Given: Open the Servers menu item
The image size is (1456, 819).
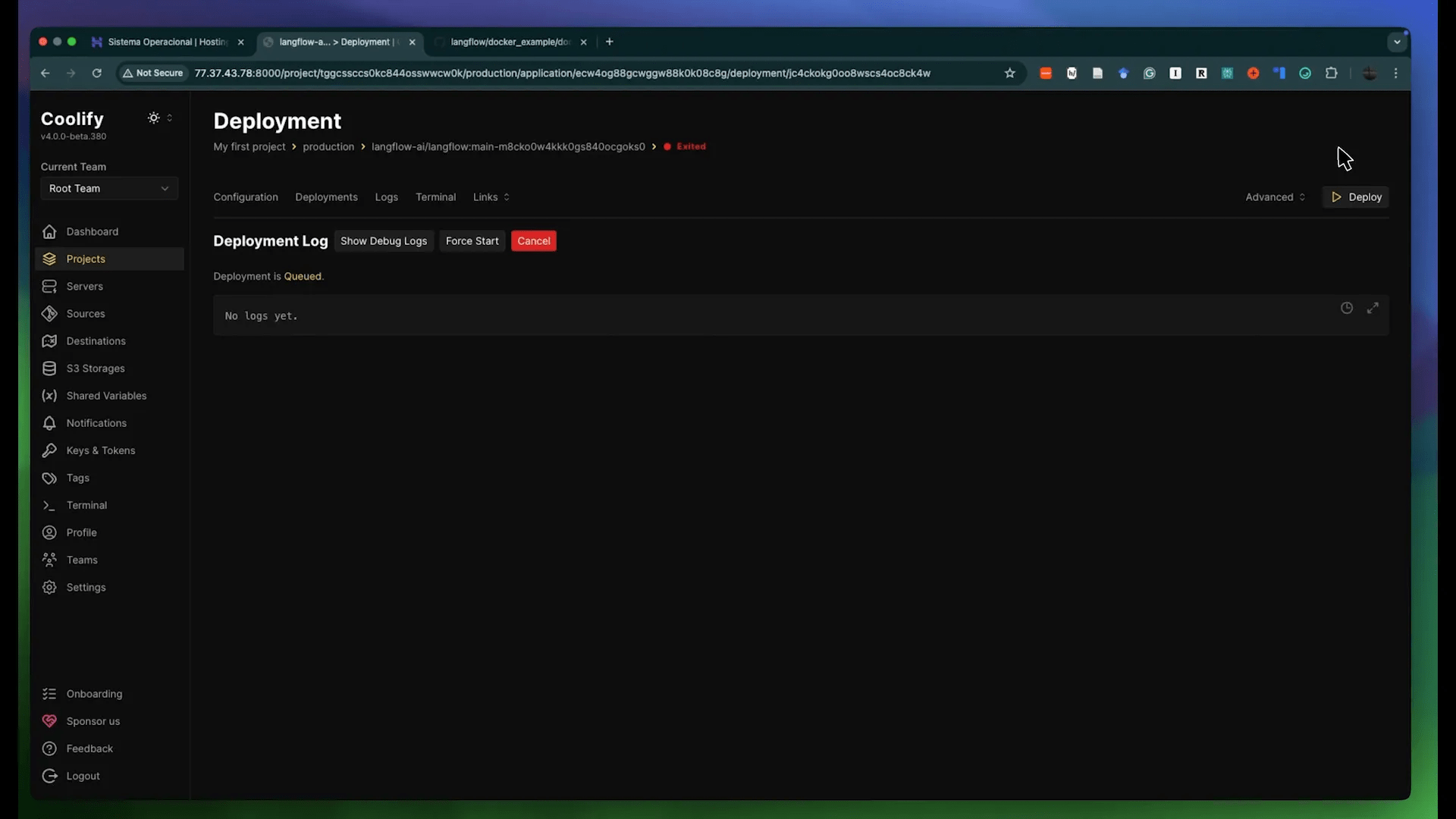Looking at the screenshot, I should click(x=109, y=286).
